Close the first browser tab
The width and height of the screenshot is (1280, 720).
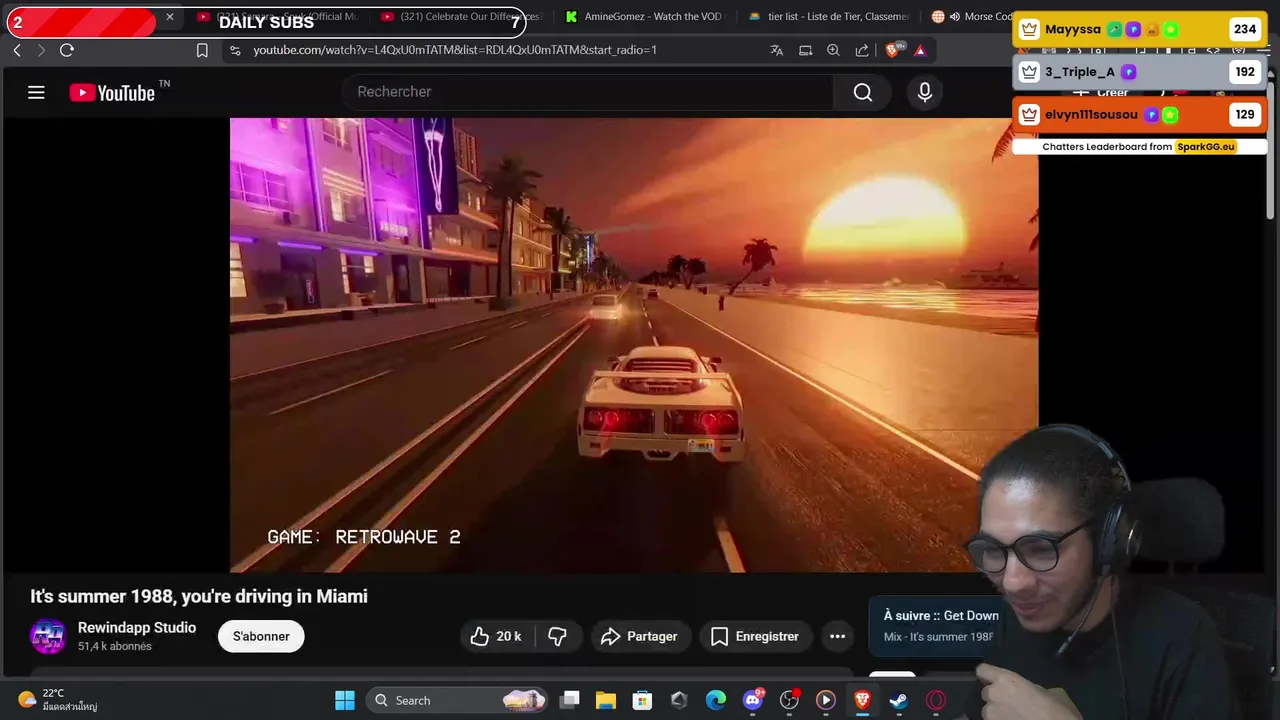[170, 17]
